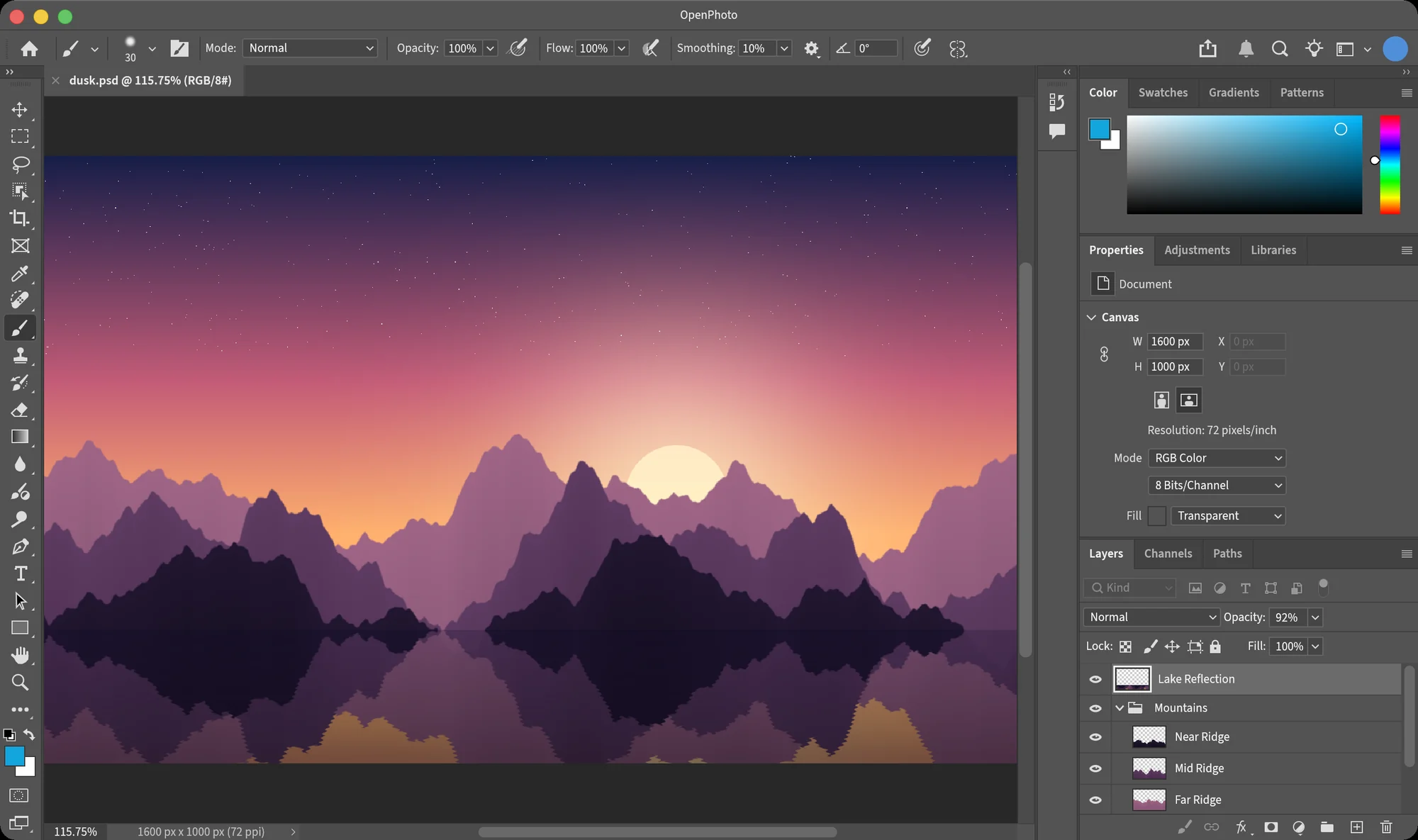Select the Clone Stamp tool

tap(20, 355)
